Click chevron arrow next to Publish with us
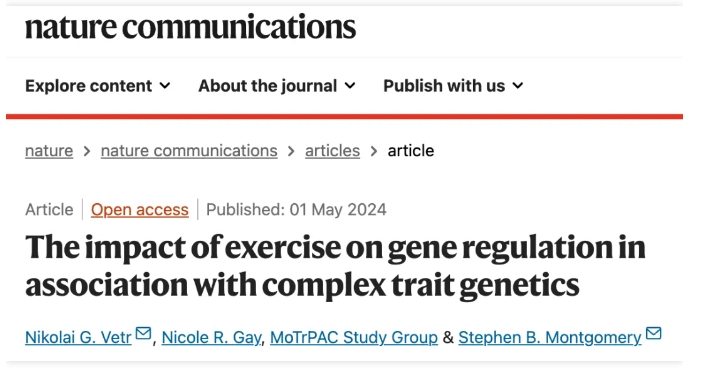This screenshot has height=369, width=704. tap(518, 85)
